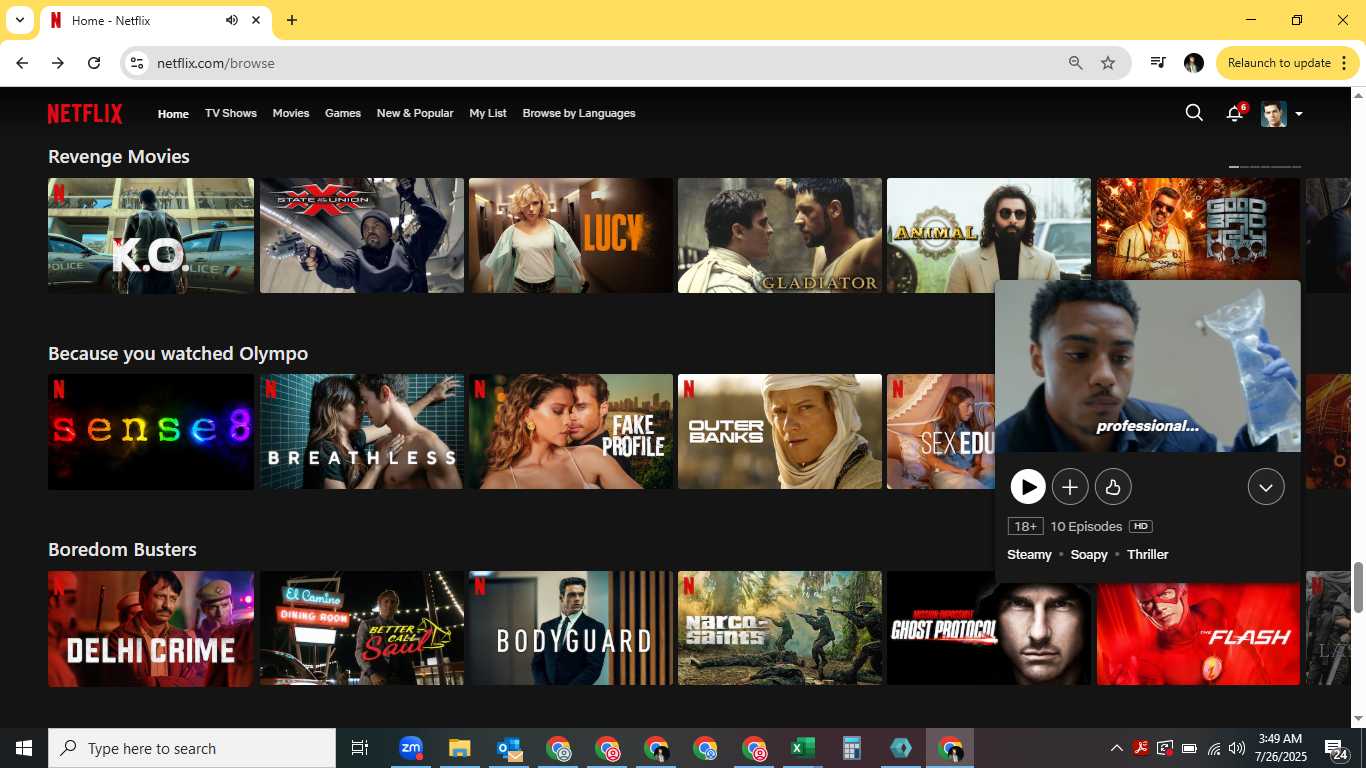The height and width of the screenshot is (768, 1366).
Task: Expand more info chevron on preview card
Action: point(1266,487)
